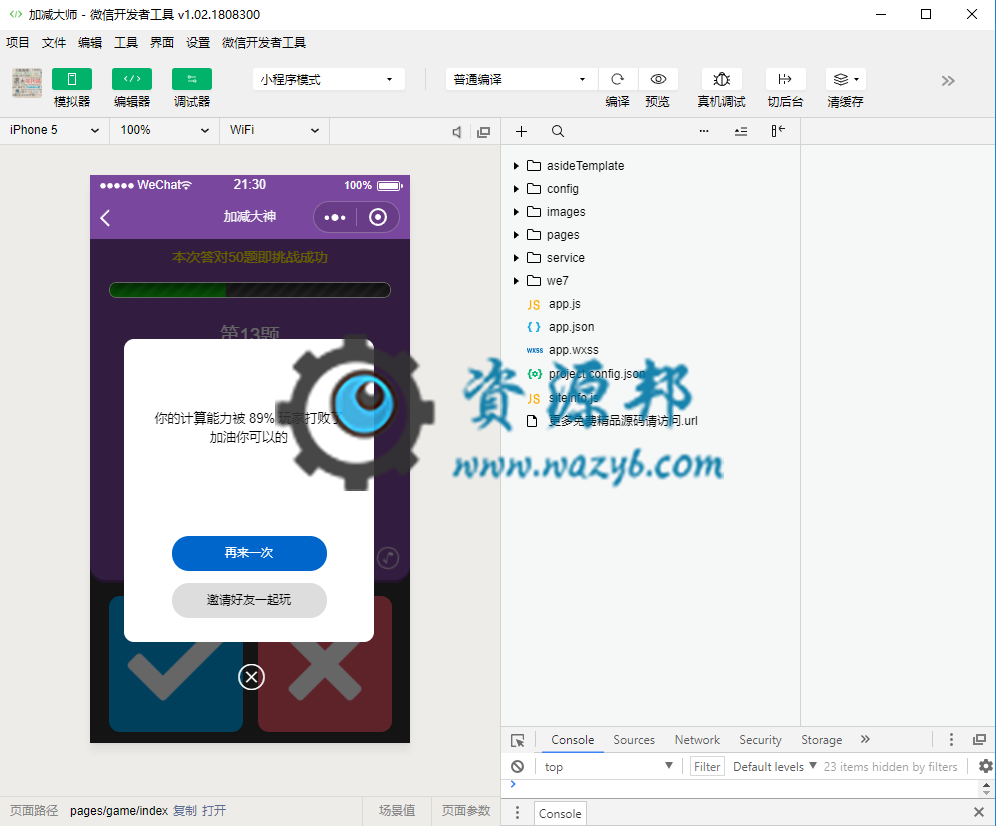Click the add new file plus icon
Viewport: 996px width, 826px height.
(522, 132)
